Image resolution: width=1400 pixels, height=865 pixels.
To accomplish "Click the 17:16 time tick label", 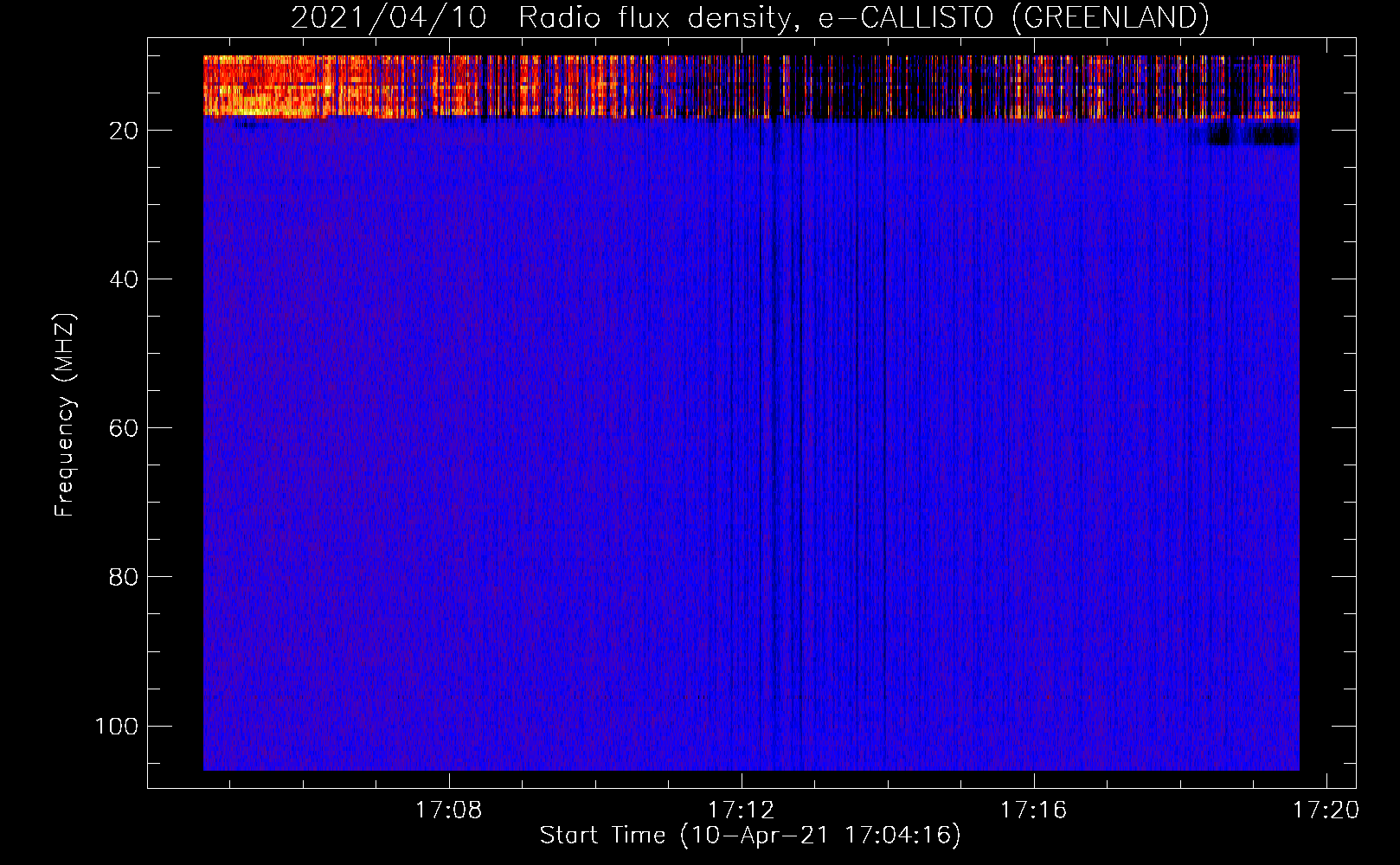I will (x=1033, y=811).
